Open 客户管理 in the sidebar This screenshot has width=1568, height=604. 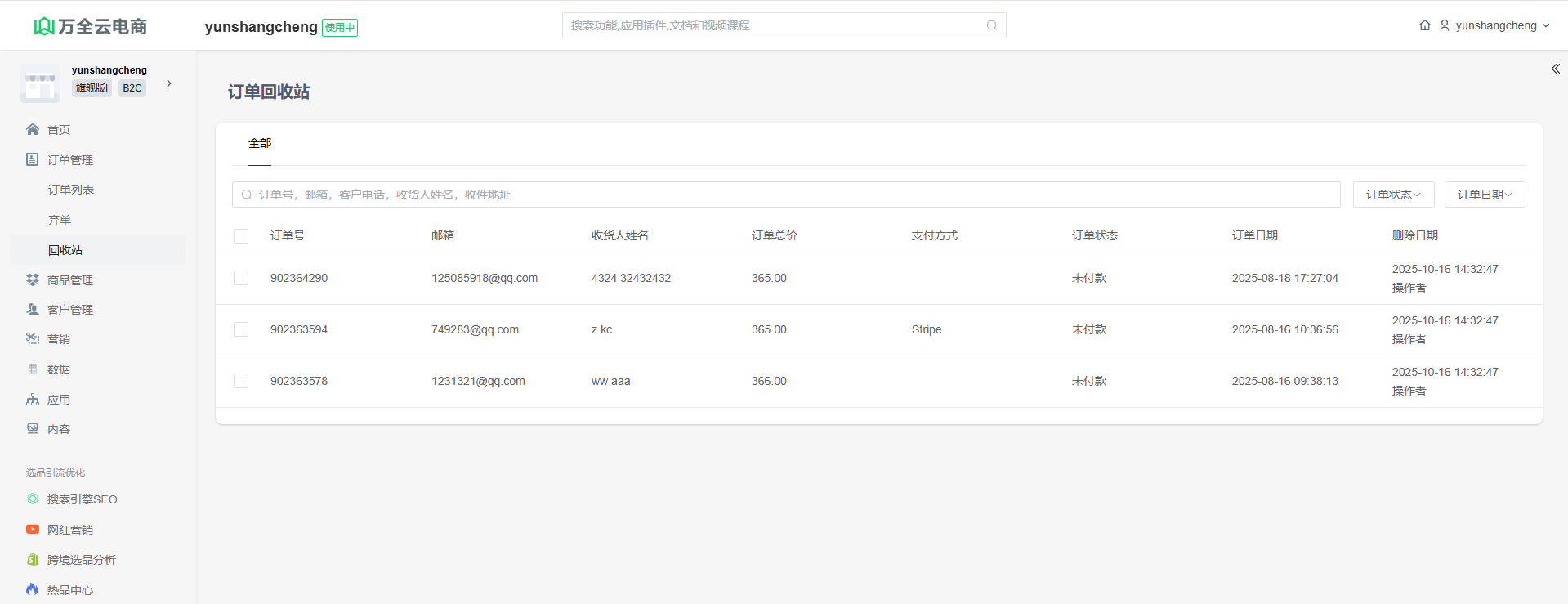pos(70,310)
